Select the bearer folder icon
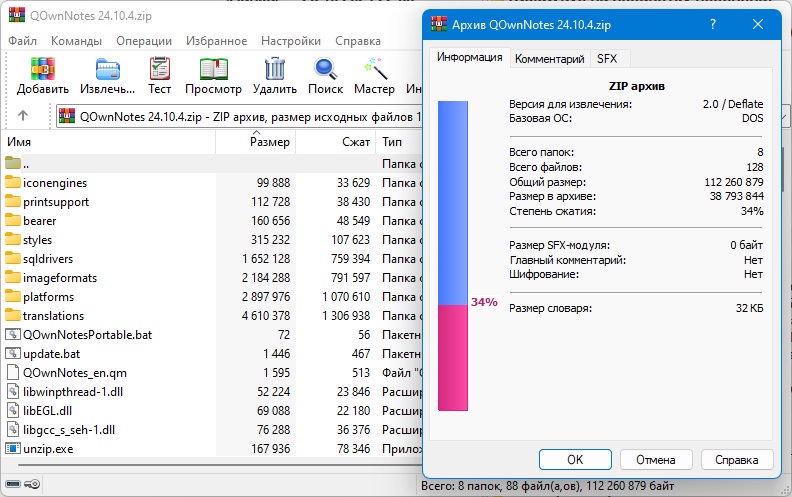 click(13, 221)
